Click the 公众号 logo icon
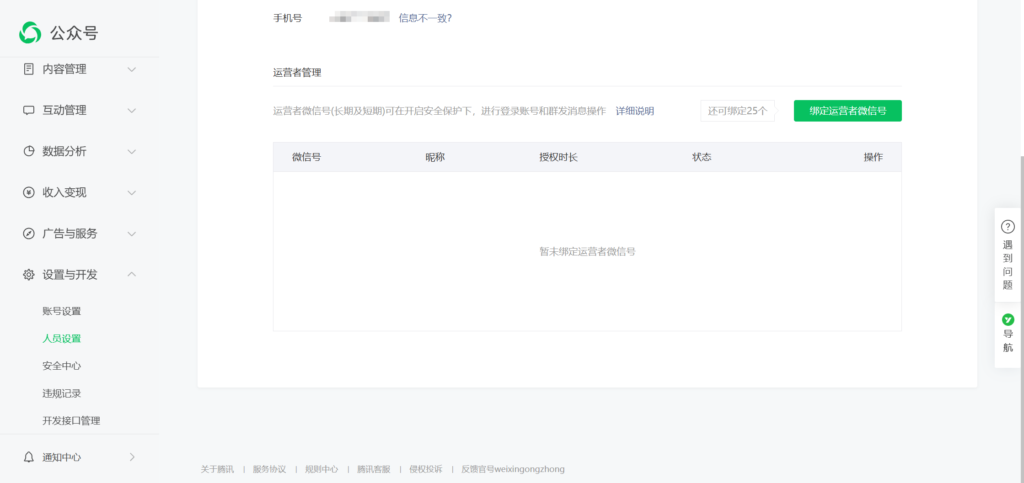The height and width of the screenshot is (483, 1024). click(x=31, y=33)
